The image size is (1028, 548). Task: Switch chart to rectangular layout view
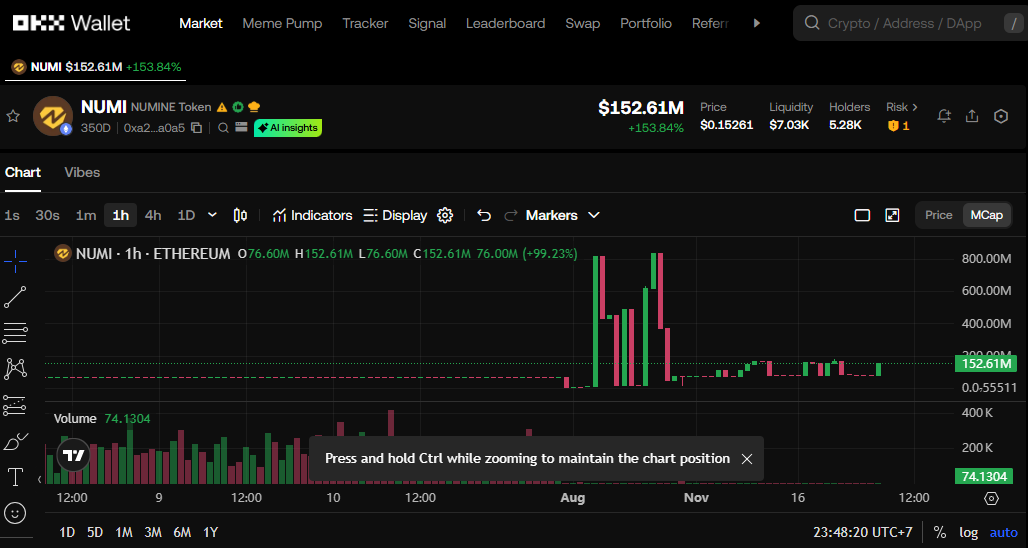862,216
